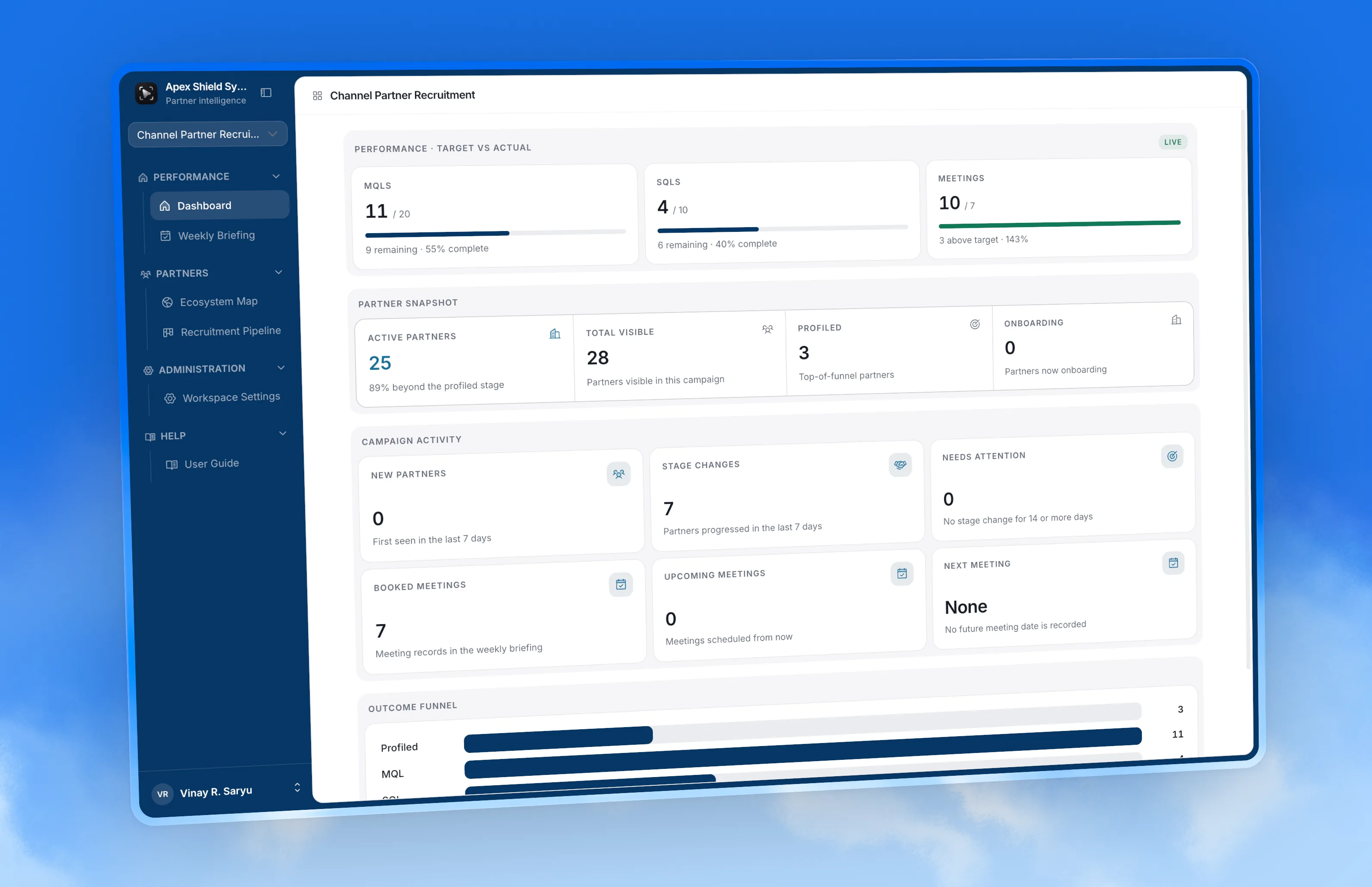The width and height of the screenshot is (1372, 887).
Task: Click the User Guide book icon
Action: pos(171,465)
